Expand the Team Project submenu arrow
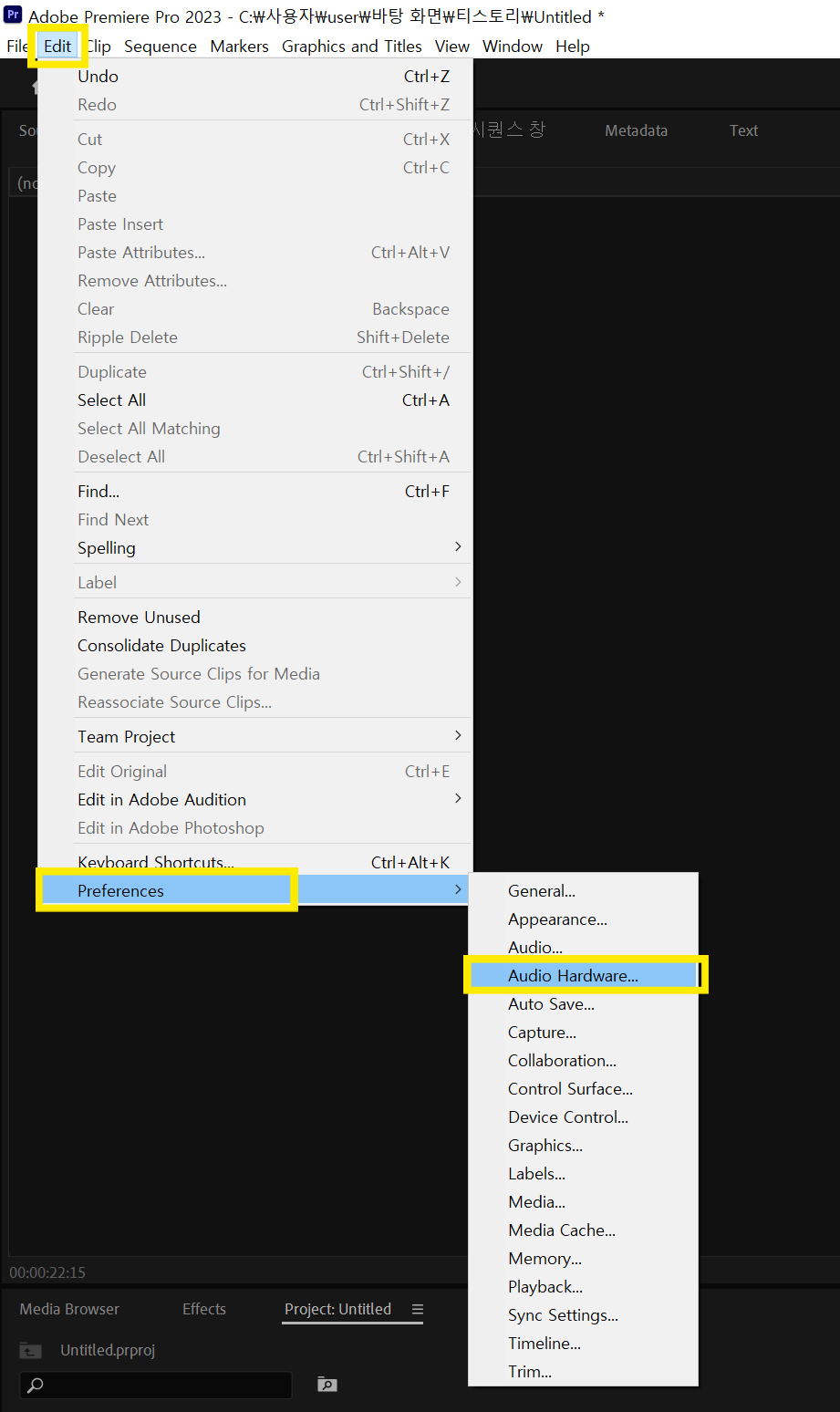Screen dimensions: 840x1412 click(x=458, y=735)
